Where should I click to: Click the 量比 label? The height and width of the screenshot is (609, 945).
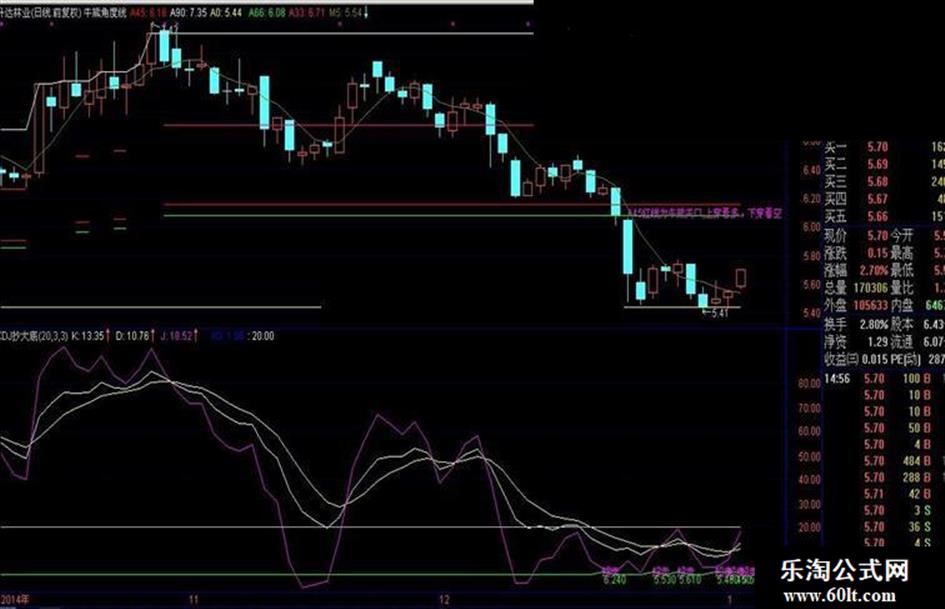(902, 288)
